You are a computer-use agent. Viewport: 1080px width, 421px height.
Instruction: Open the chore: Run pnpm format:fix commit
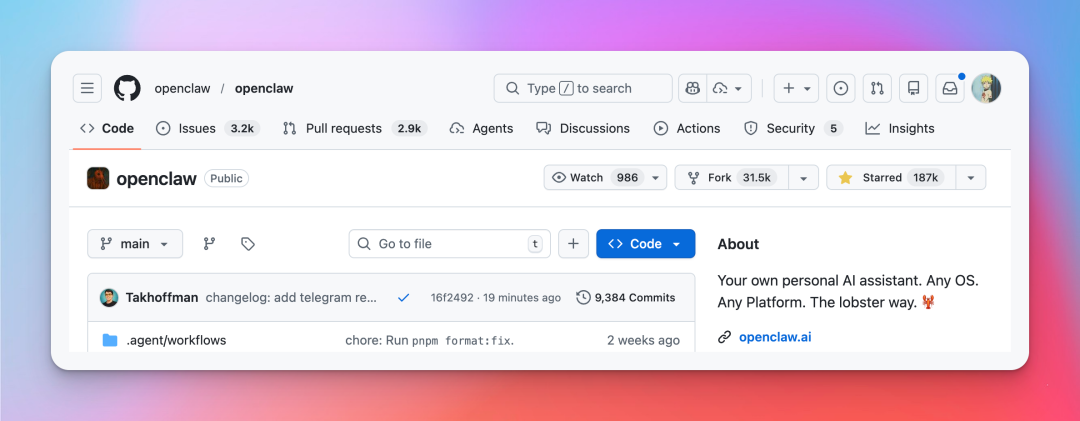click(430, 340)
